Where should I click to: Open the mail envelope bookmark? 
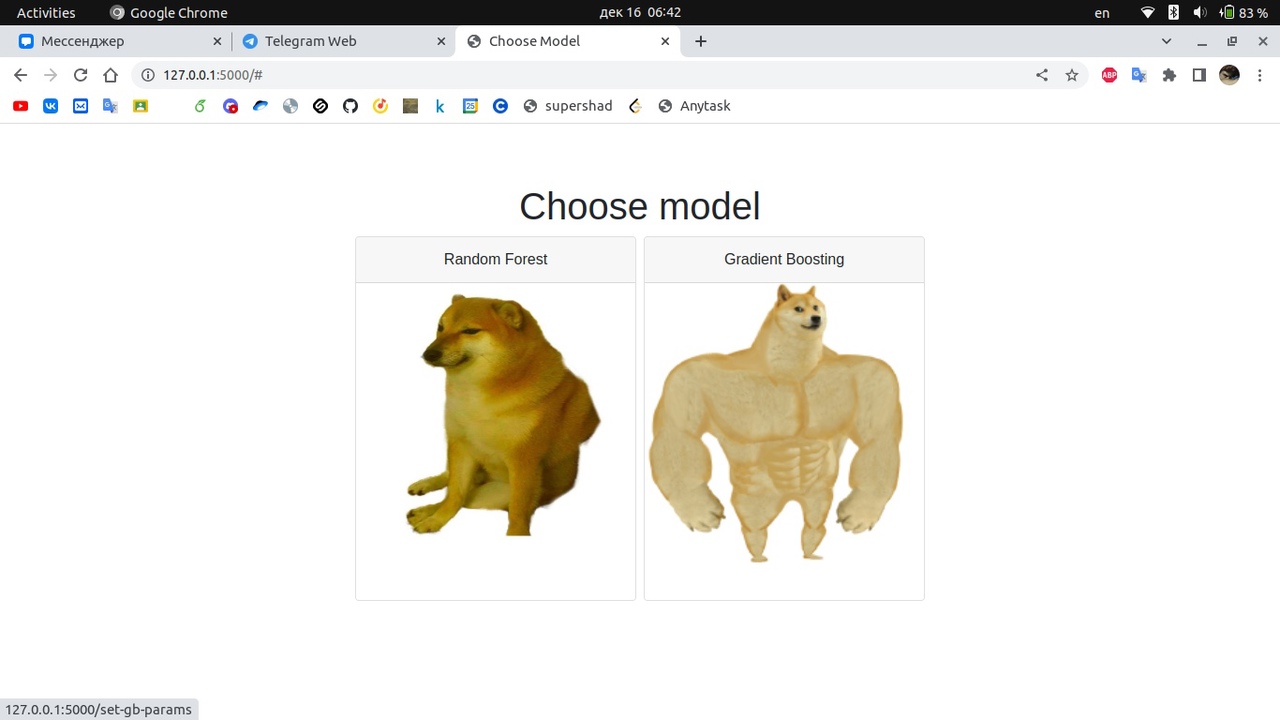click(80, 106)
